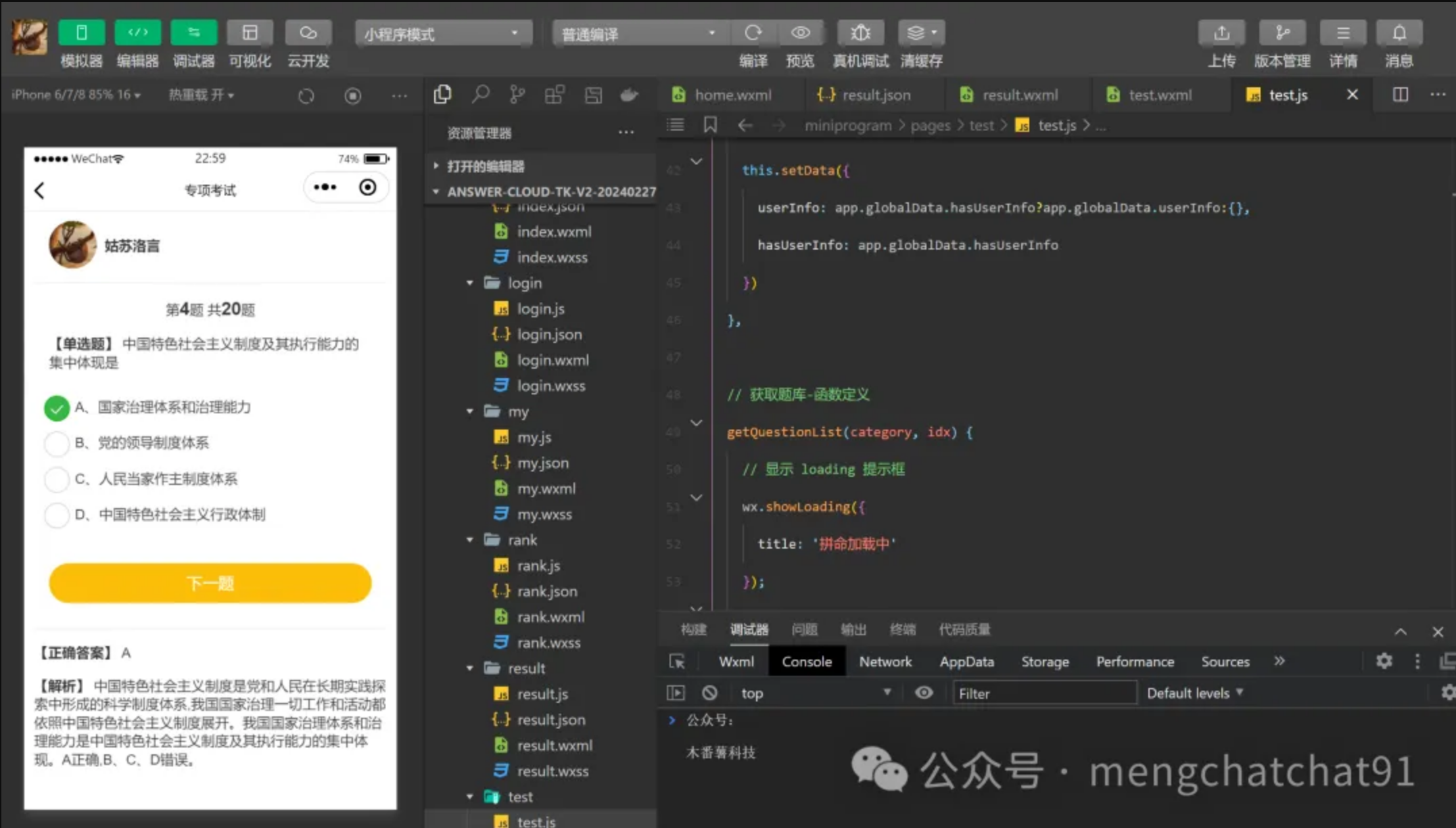Open version management branch icon
The image size is (1456, 828).
pyautogui.click(x=1282, y=32)
